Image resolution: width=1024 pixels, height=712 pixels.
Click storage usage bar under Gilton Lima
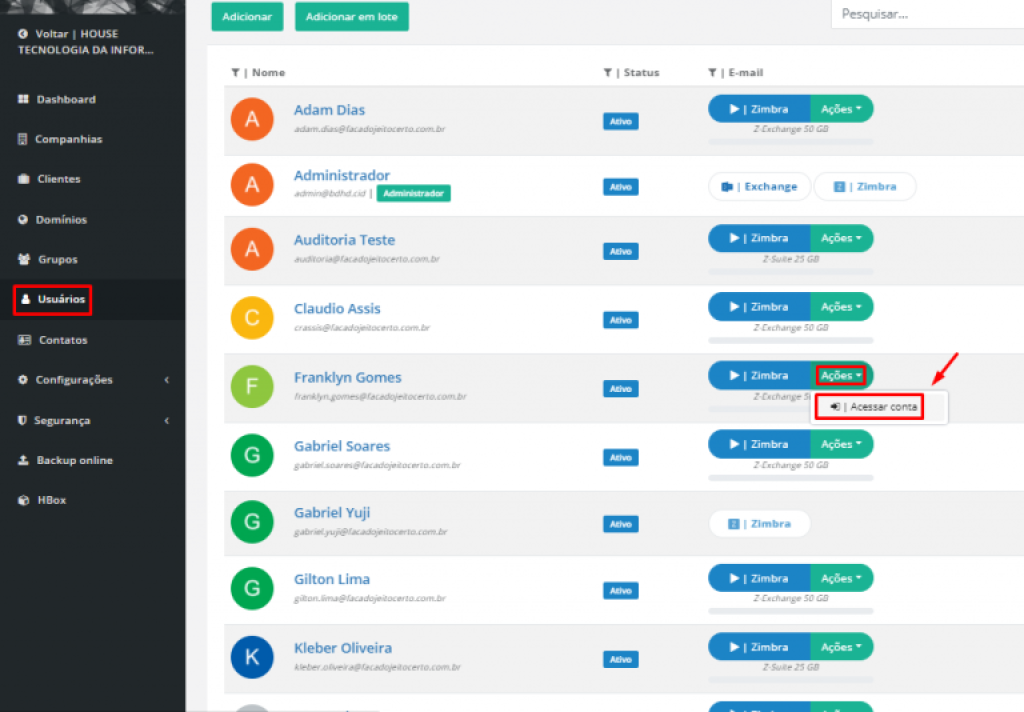pos(791,611)
